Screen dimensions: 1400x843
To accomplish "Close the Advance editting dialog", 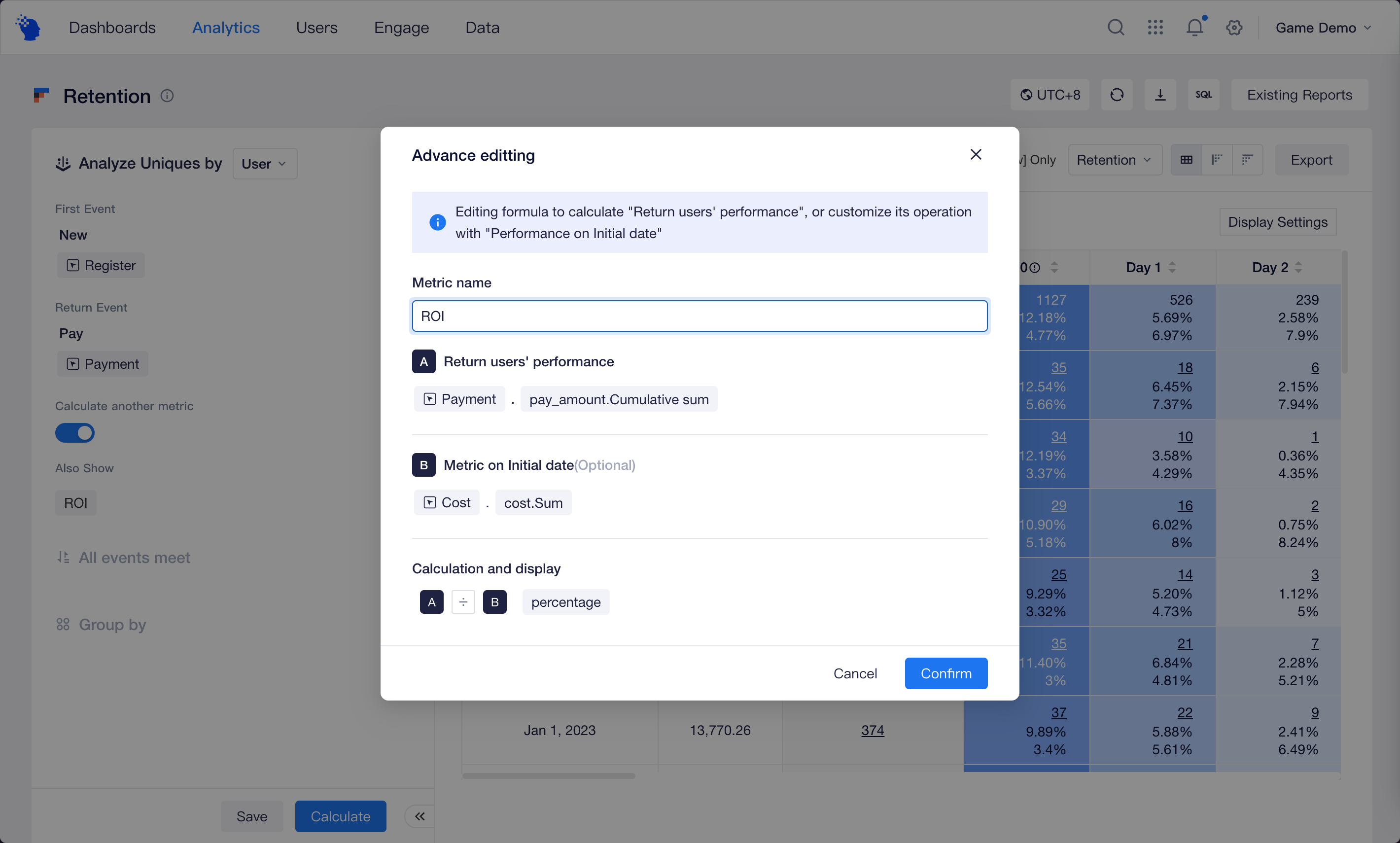I will [x=976, y=154].
